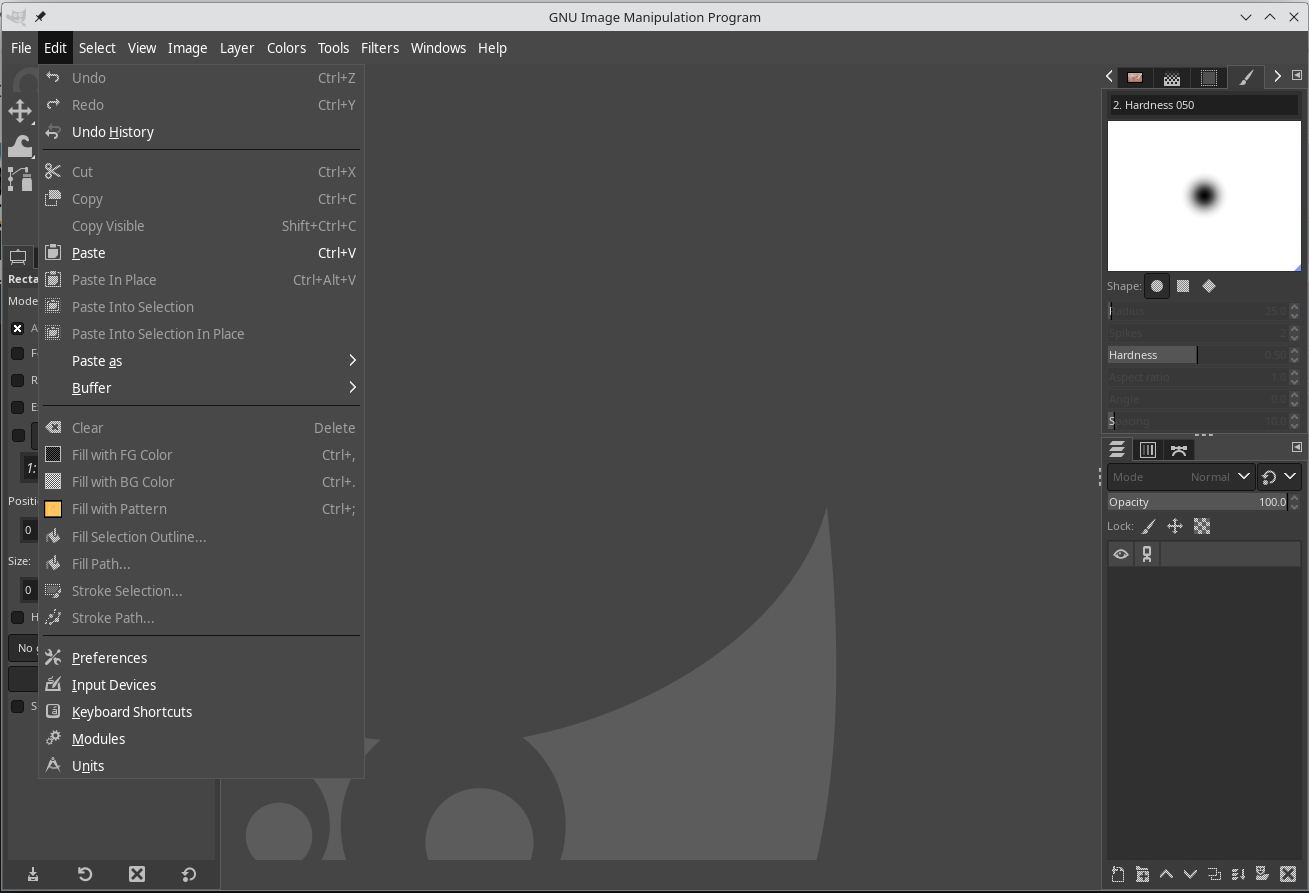This screenshot has width=1309, height=893.
Task: Open Keyboard Shortcuts from the Edit menu
Action: 131,712
